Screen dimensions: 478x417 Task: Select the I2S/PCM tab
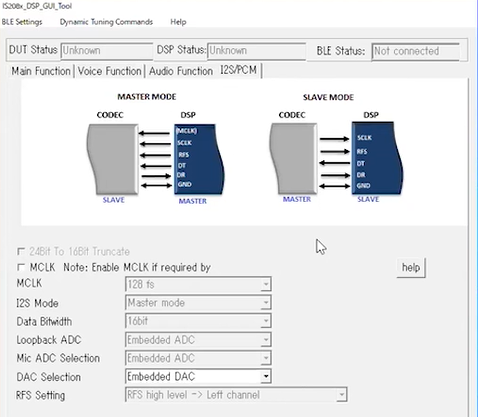click(x=238, y=70)
